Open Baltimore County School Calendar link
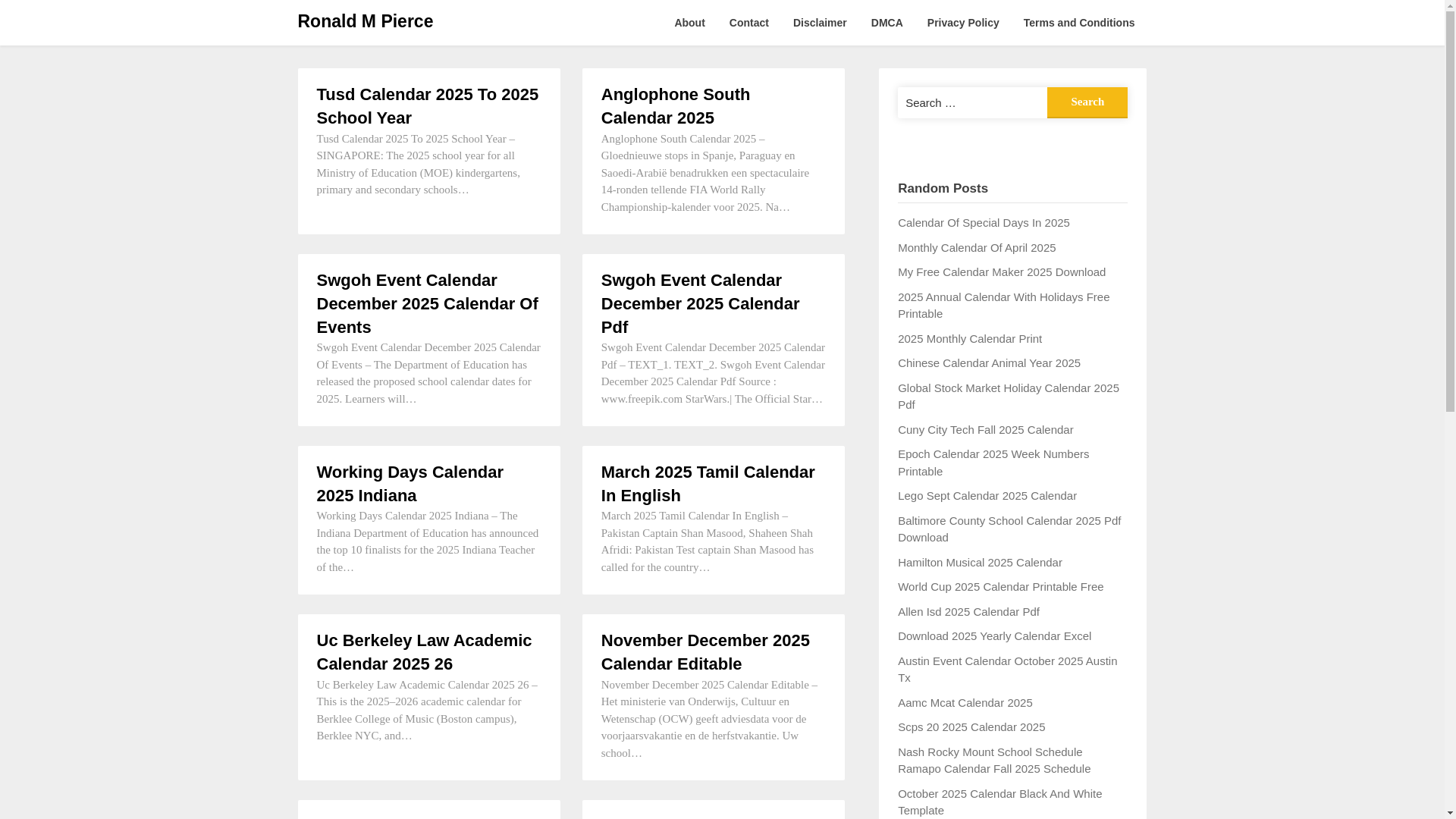This screenshot has height=819, width=1456. point(1009,529)
